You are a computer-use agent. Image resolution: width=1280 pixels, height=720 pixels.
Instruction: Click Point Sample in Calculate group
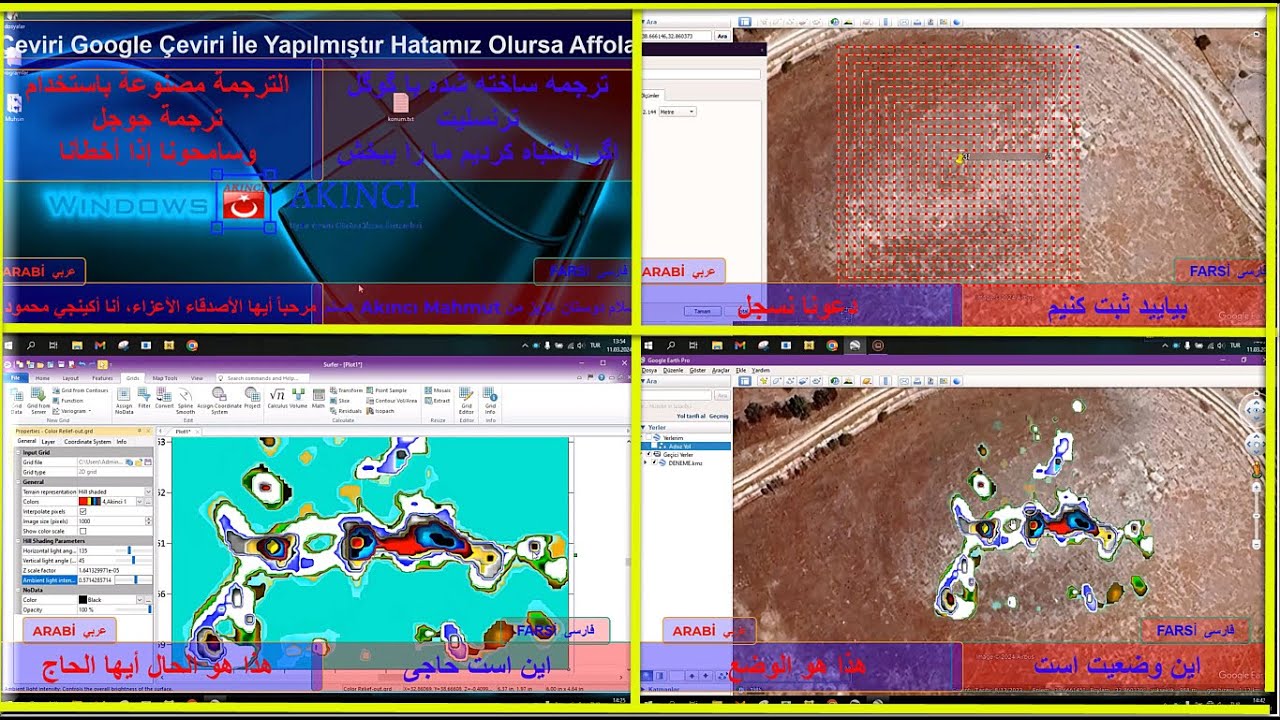(387, 390)
